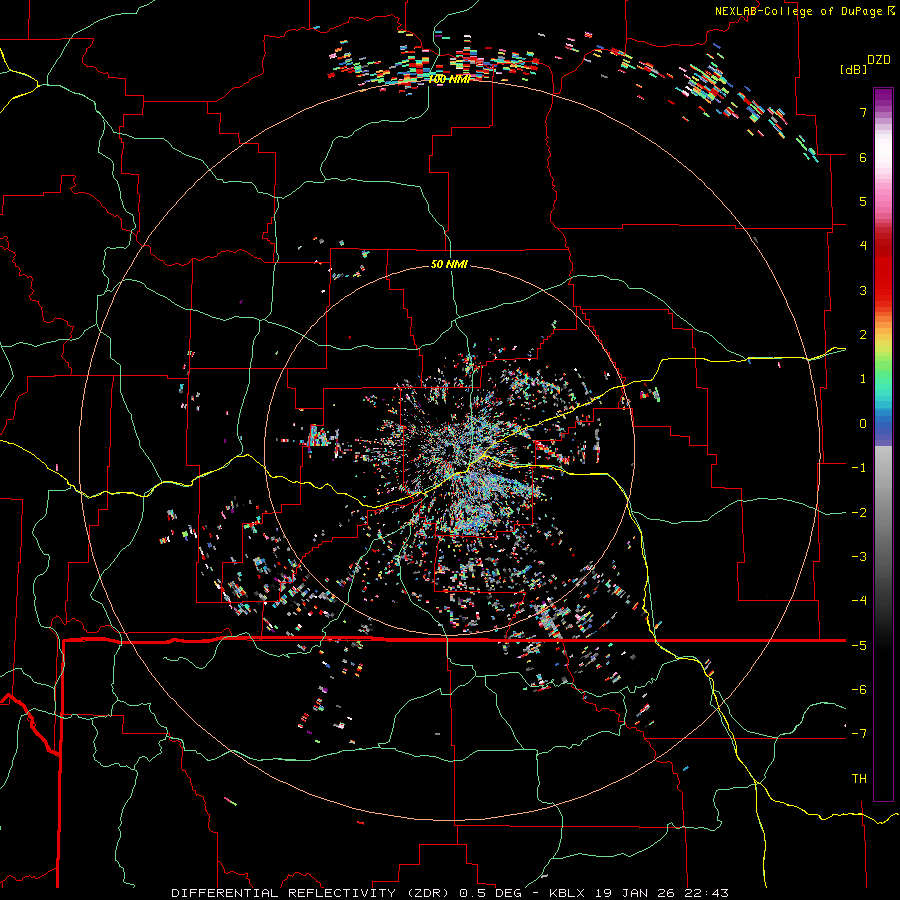900x900 pixels.
Task: Pick the -1 tick label on legend
Action: point(859,468)
